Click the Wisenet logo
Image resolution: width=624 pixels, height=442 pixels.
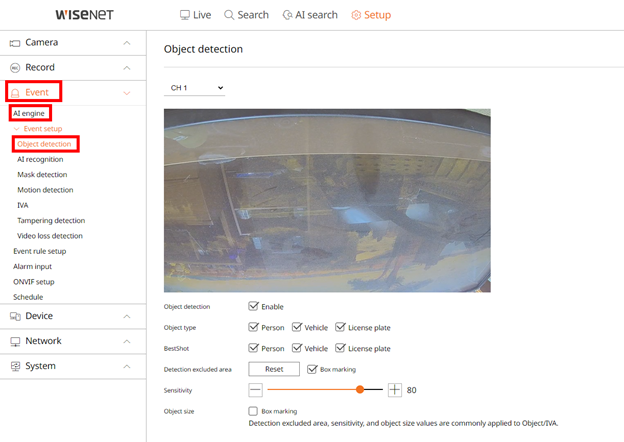pyautogui.click(x=84, y=15)
